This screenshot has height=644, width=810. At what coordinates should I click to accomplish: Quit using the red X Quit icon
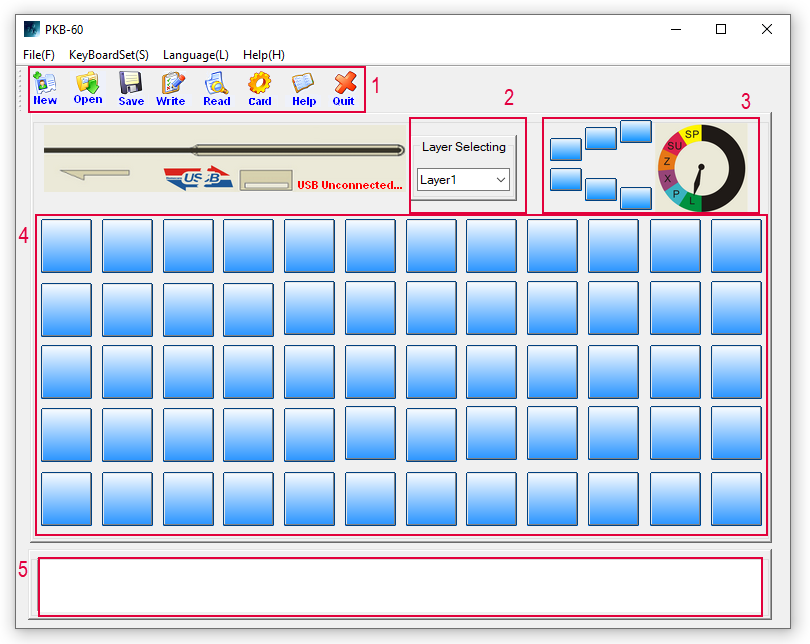tap(344, 88)
